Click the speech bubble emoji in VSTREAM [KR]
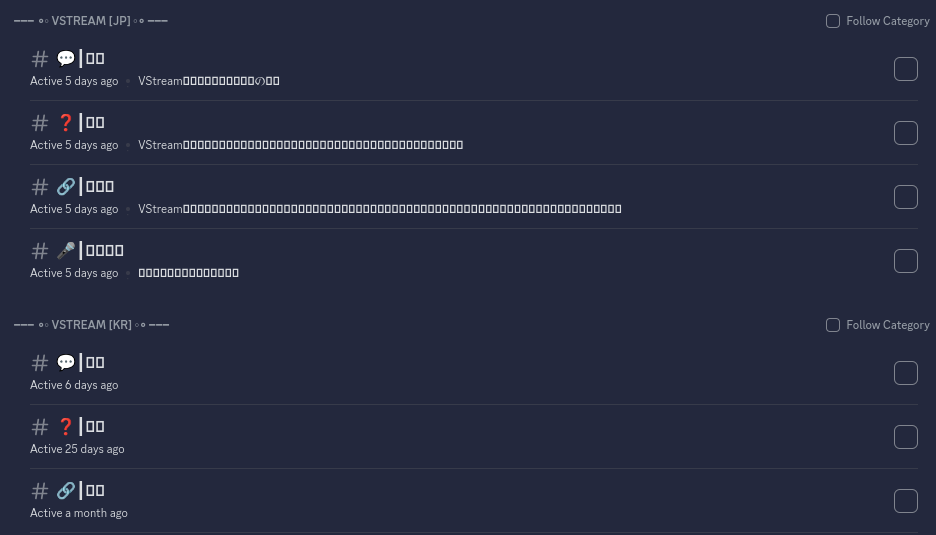Image resolution: width=936 pixels, height=535 pixels. tap(66, 363)
